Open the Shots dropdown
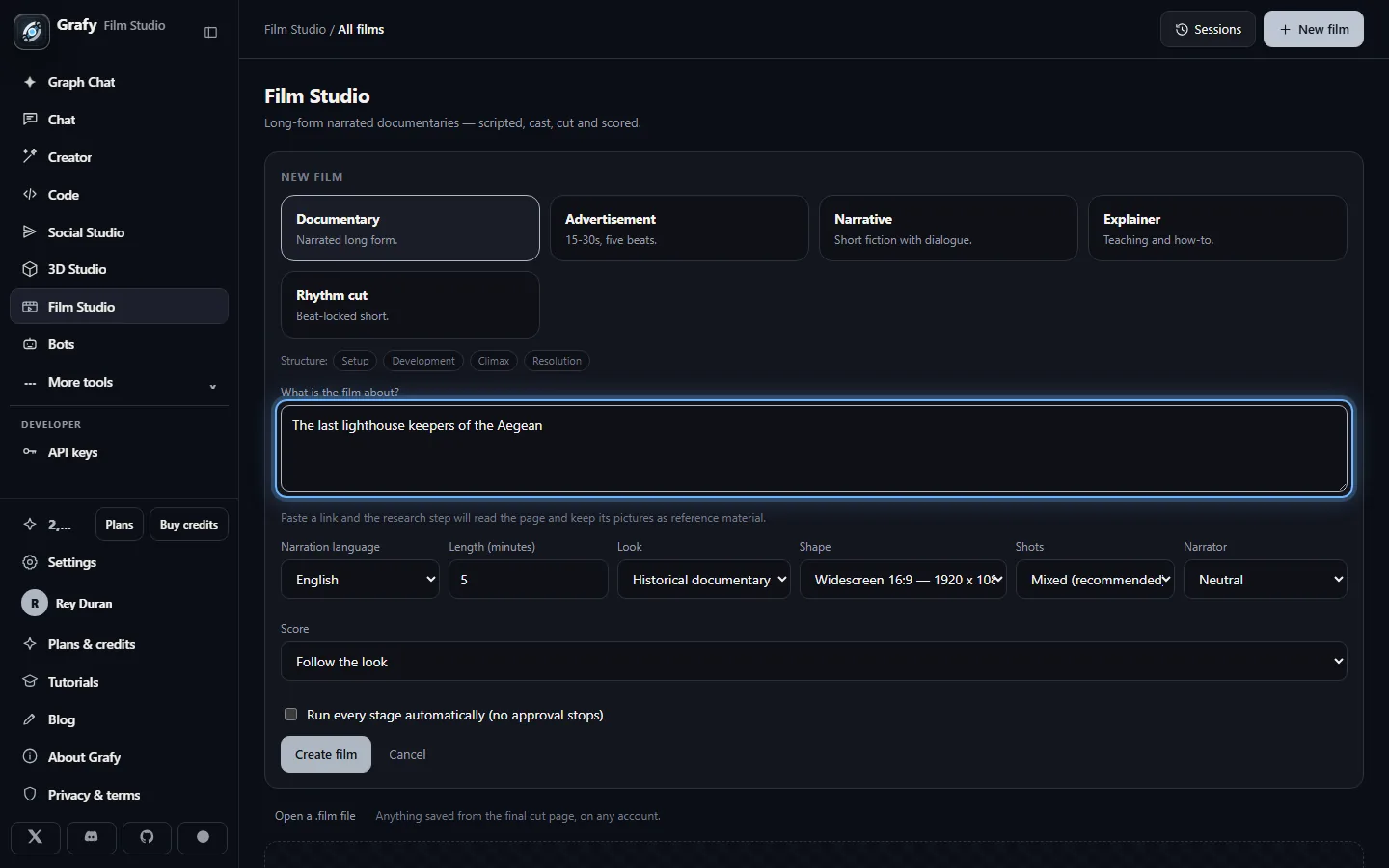The width and height of the screenshot is (1389, 868). click(x=1095, y=580)
